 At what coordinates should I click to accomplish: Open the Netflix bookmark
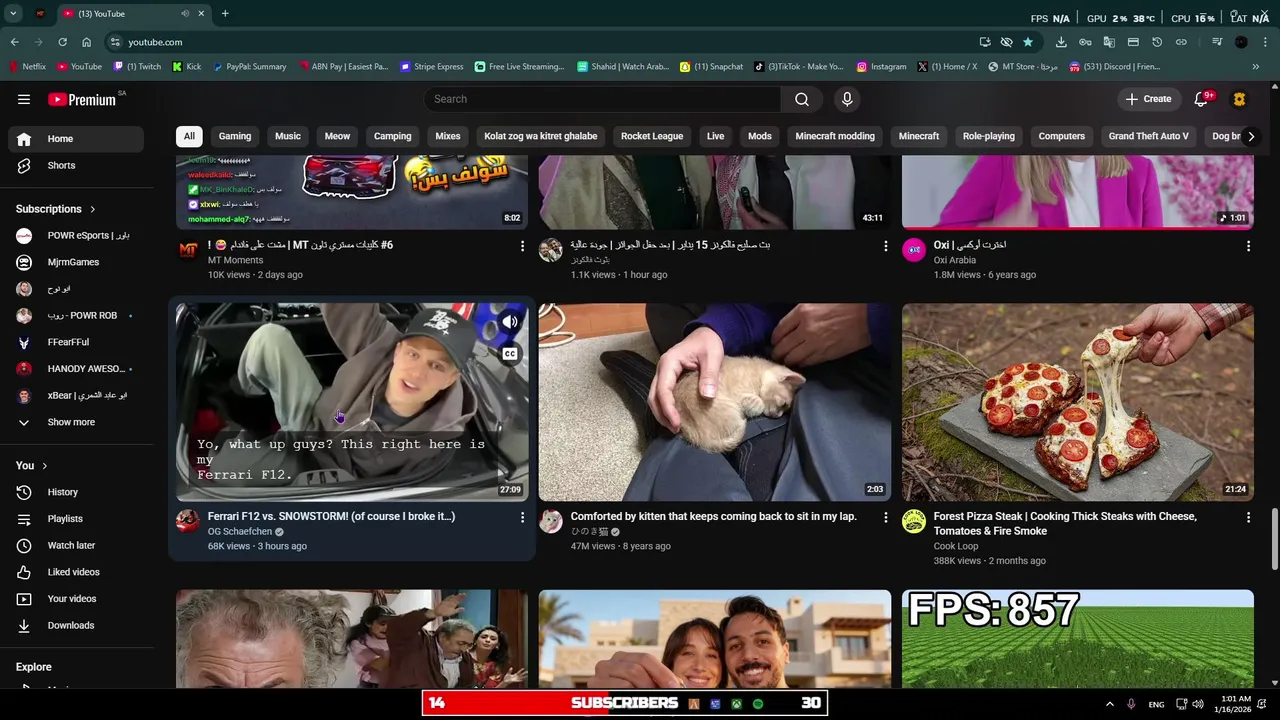point(27,67)
